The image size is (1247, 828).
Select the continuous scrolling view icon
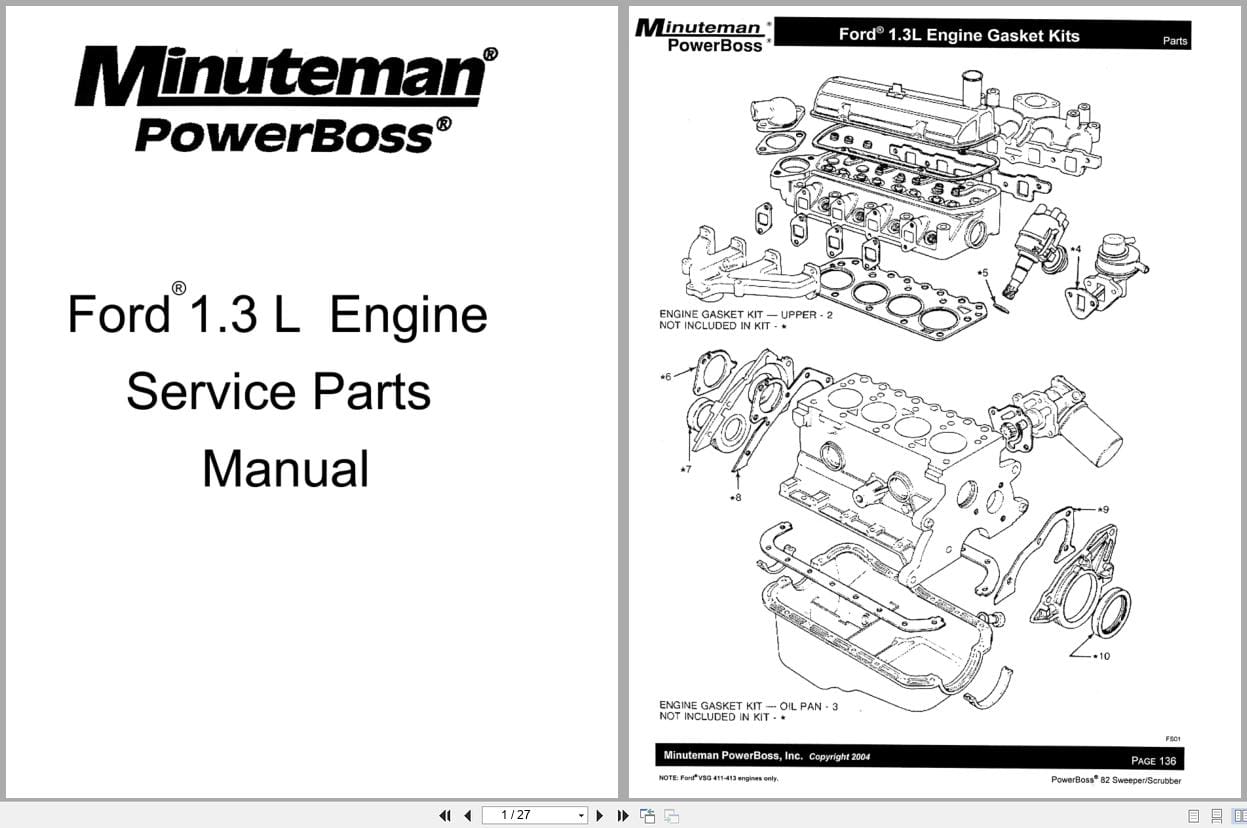pos(1217,815)
